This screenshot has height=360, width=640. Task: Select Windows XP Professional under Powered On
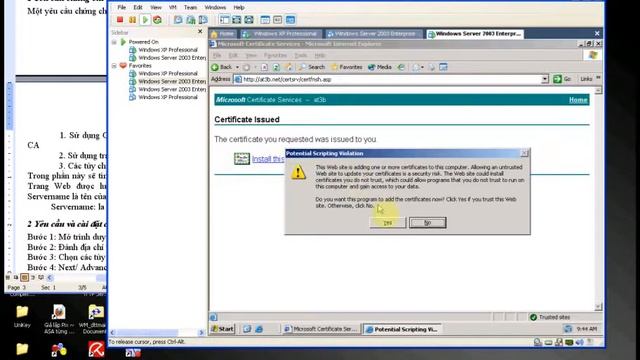tap(168, 50)
